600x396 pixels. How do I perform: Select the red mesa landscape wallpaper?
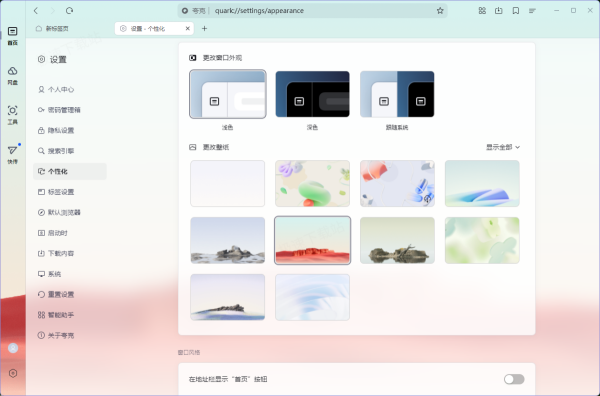[312, 240]
